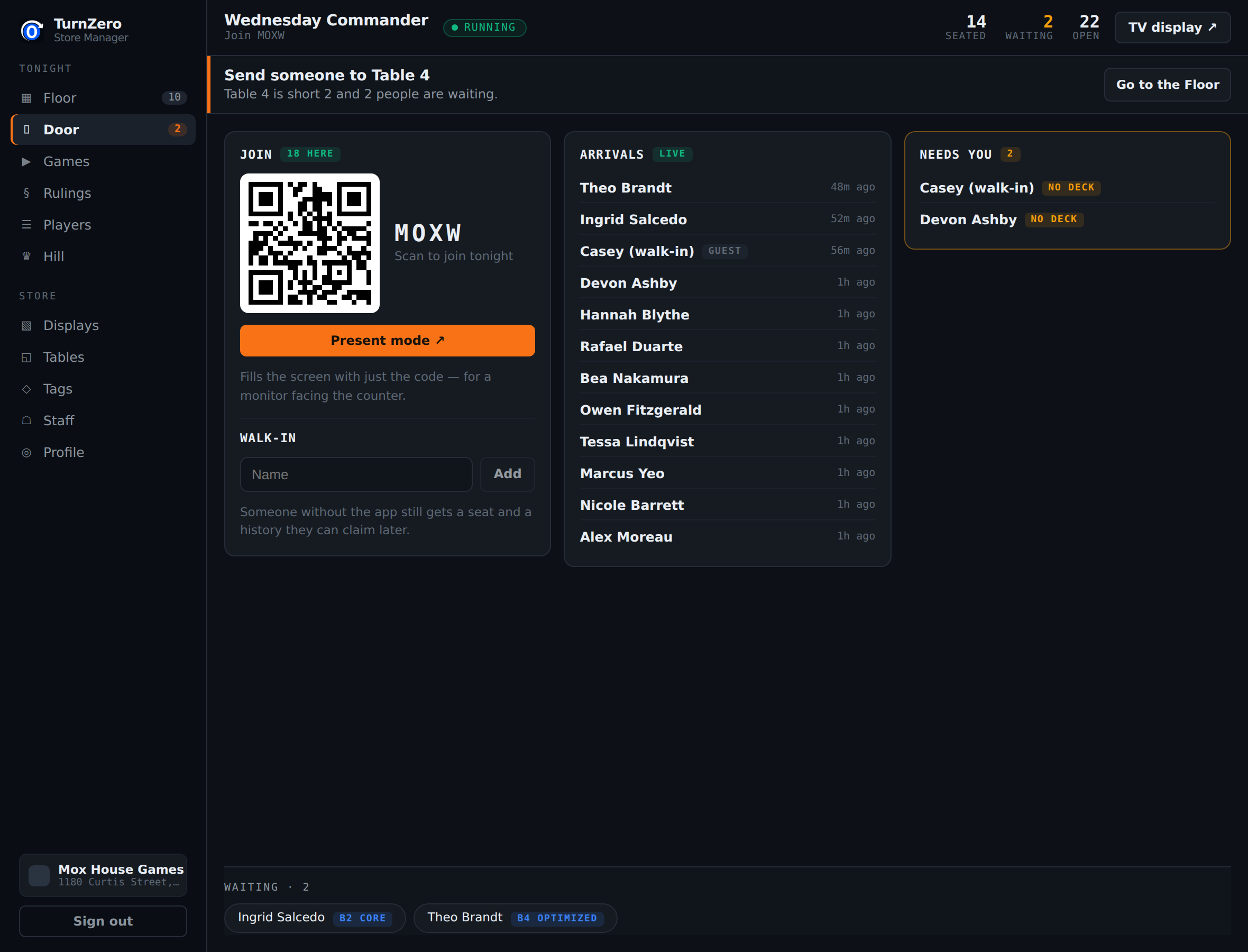Click the Door badge showing 2
This screenshot has height=952, width=1248.
coord(177,129)
